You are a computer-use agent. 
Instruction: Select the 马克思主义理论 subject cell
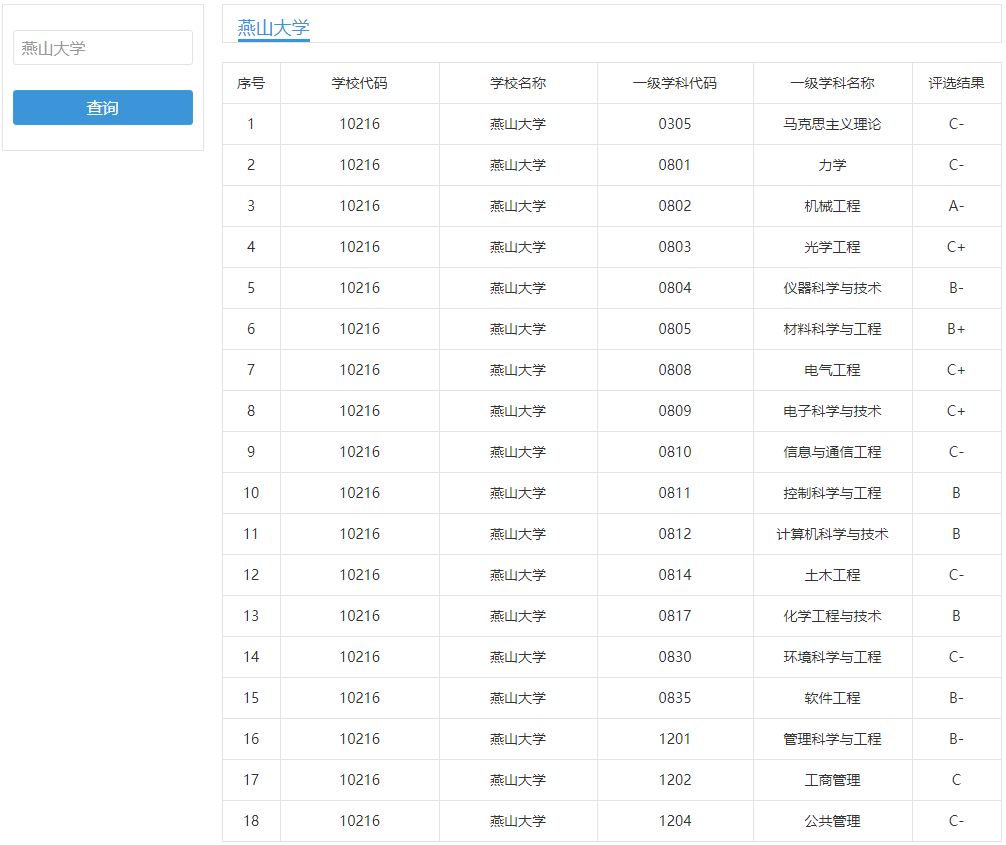(x=832, y=124)
